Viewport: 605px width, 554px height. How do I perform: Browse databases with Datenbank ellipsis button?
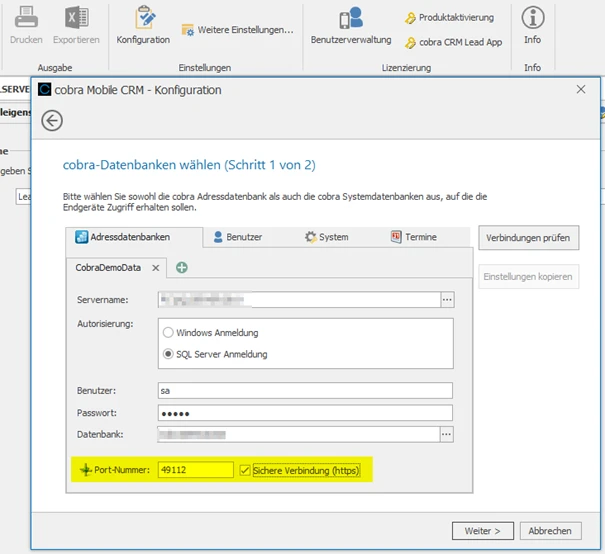[446, 434]
